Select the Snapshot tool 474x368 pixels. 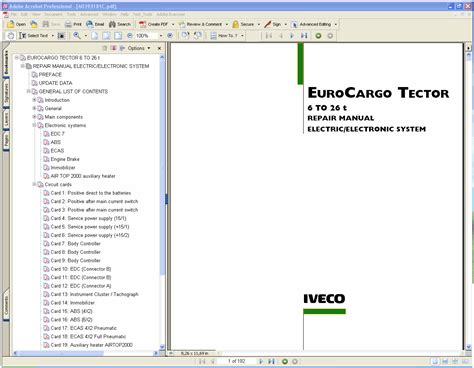(x=61, y=36)
